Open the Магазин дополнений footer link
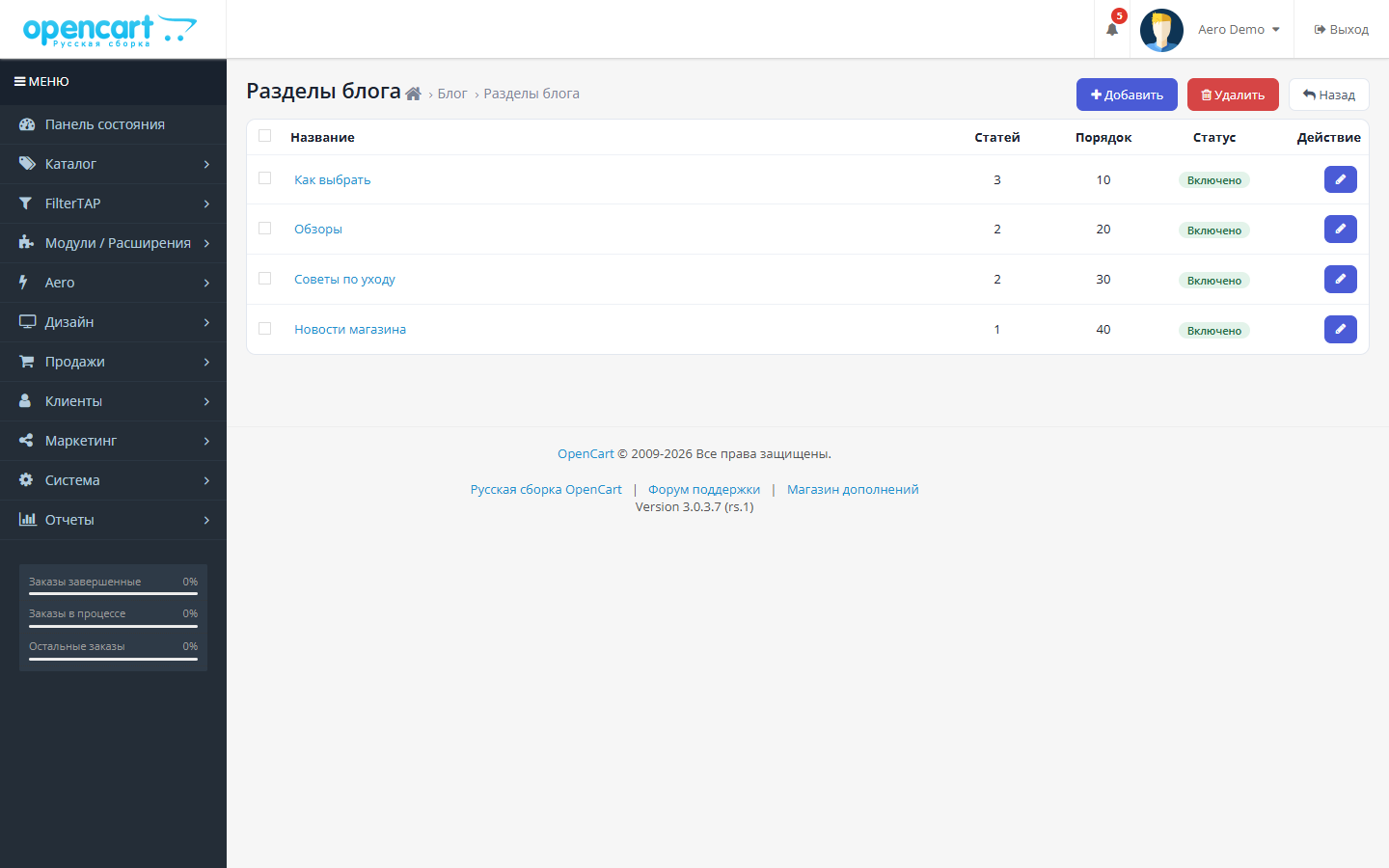The height and width of the screenshot is (868, 1389). coord(853,489)
